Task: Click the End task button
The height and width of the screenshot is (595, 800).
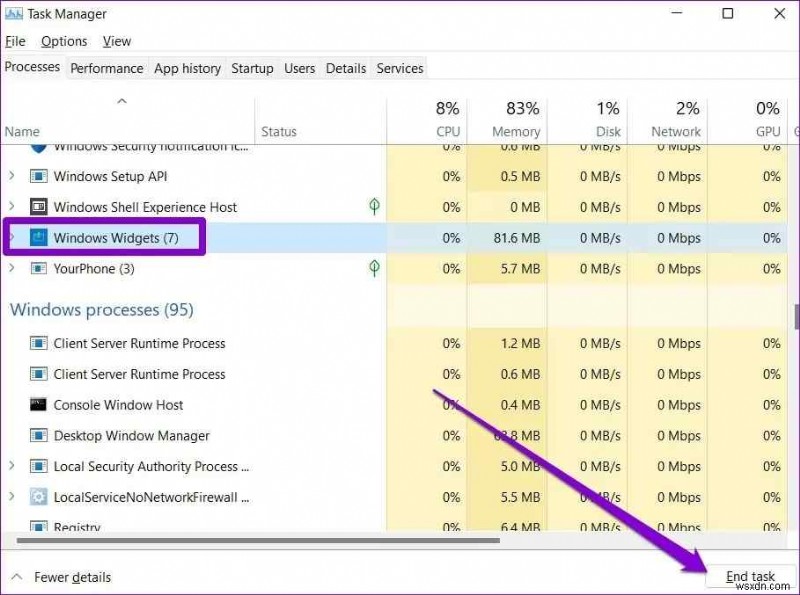Action: [x=751, y=575]
